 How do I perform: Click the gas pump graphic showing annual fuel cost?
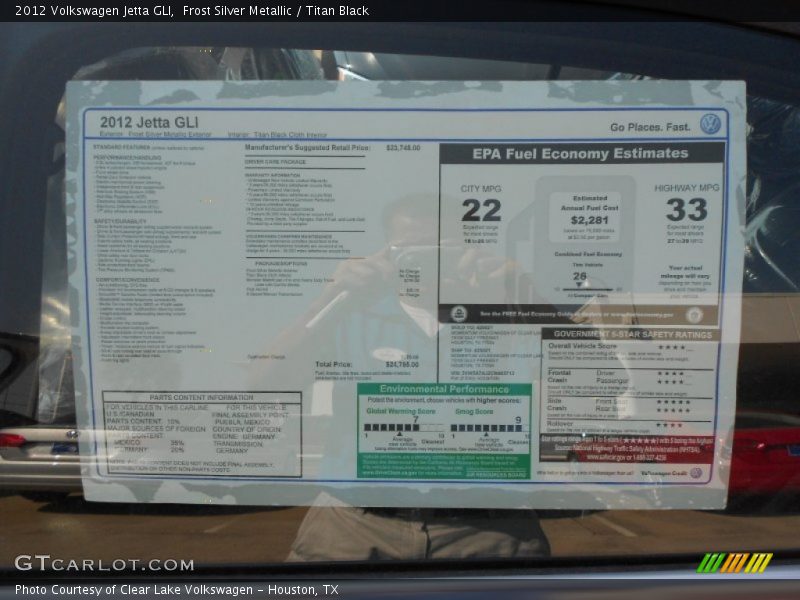pos(585,239)
